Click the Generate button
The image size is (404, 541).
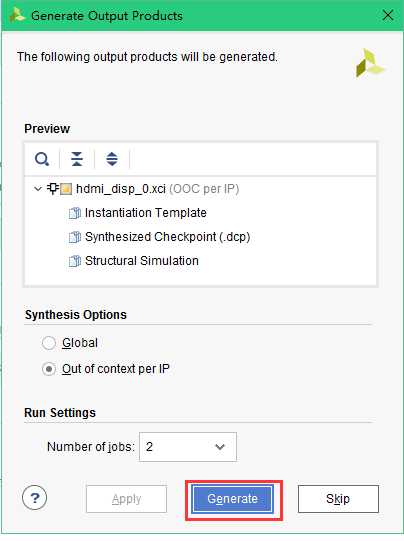tap(233, 499)
